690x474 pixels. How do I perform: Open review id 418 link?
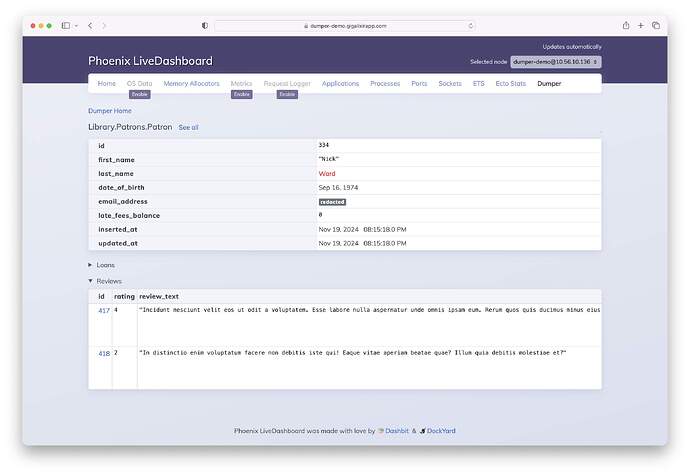coord(104,353)
